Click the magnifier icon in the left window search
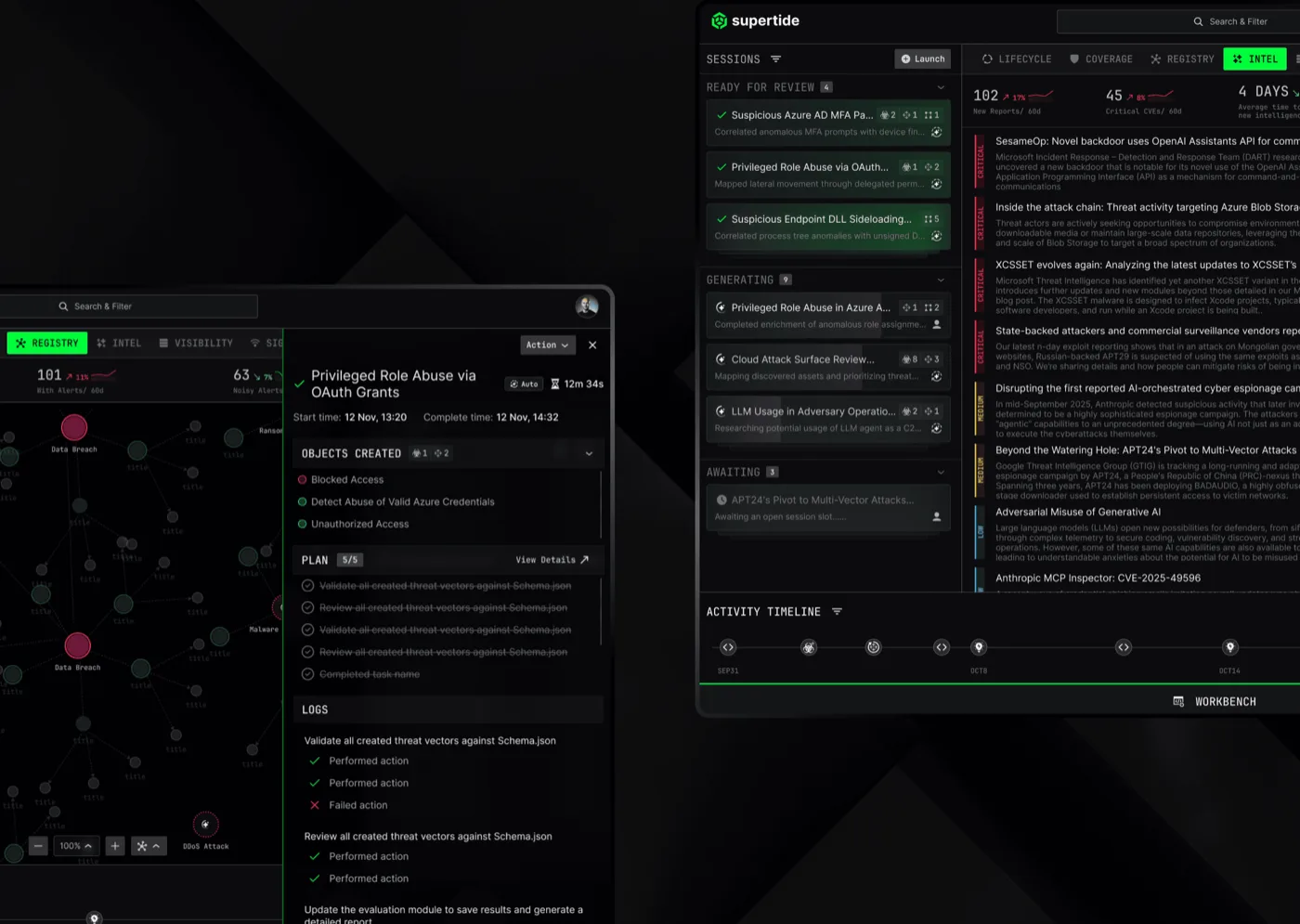This screenshot has height=924, width=1300. point(63,306)
